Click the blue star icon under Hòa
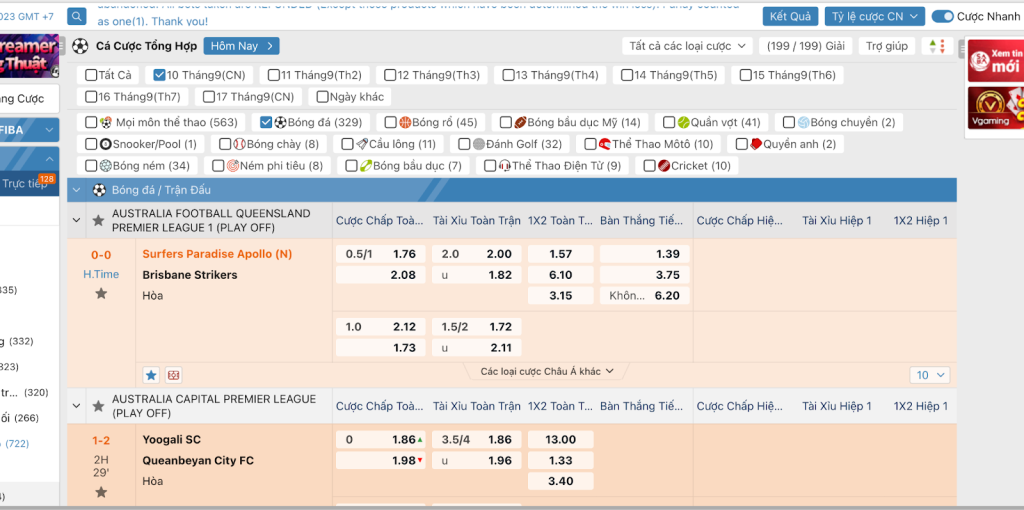Screen dimensions: 1024x510 click(x=151, y=375)
